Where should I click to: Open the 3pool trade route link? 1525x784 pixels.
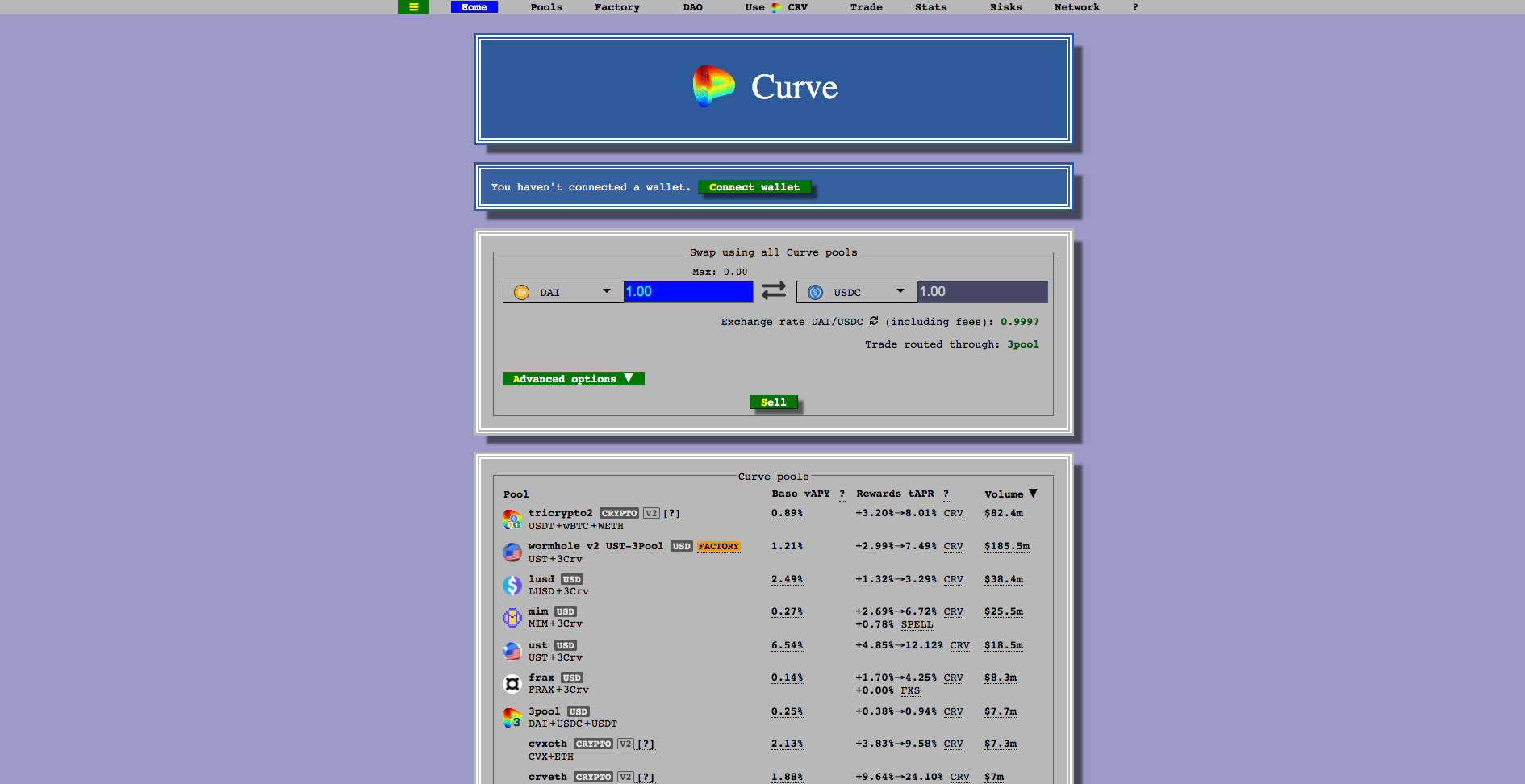pyautogui.click(x=1022, y=344)
